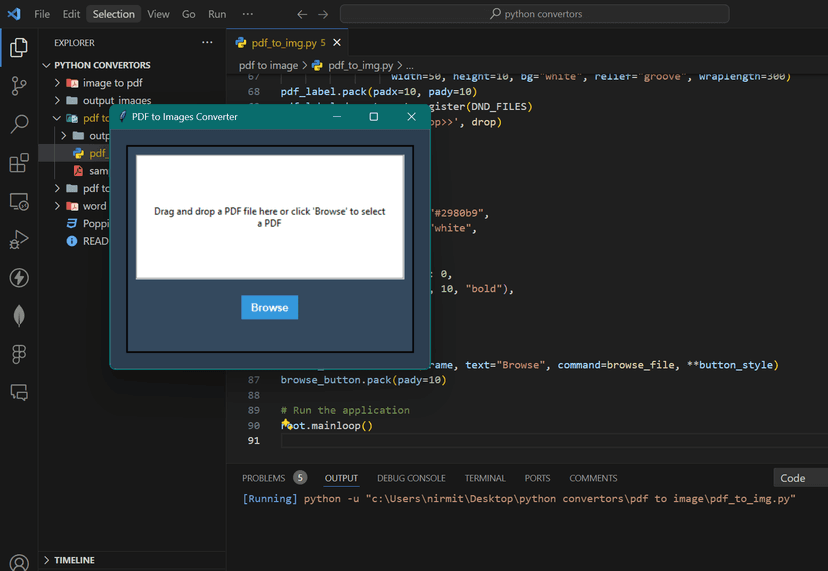Open Explorer's more actions ellipsis
This screenshot has width=828, height=571.
click(x=207, y=43)
